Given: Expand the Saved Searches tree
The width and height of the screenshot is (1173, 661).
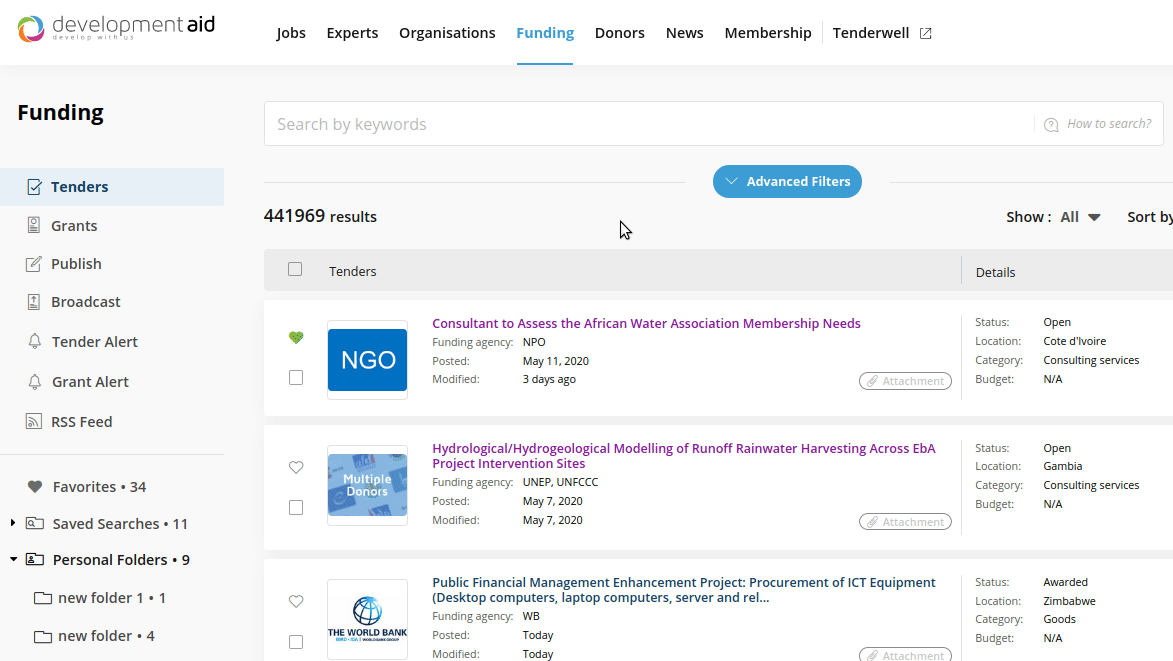Looking at the screenshot, I should [13, 523].
